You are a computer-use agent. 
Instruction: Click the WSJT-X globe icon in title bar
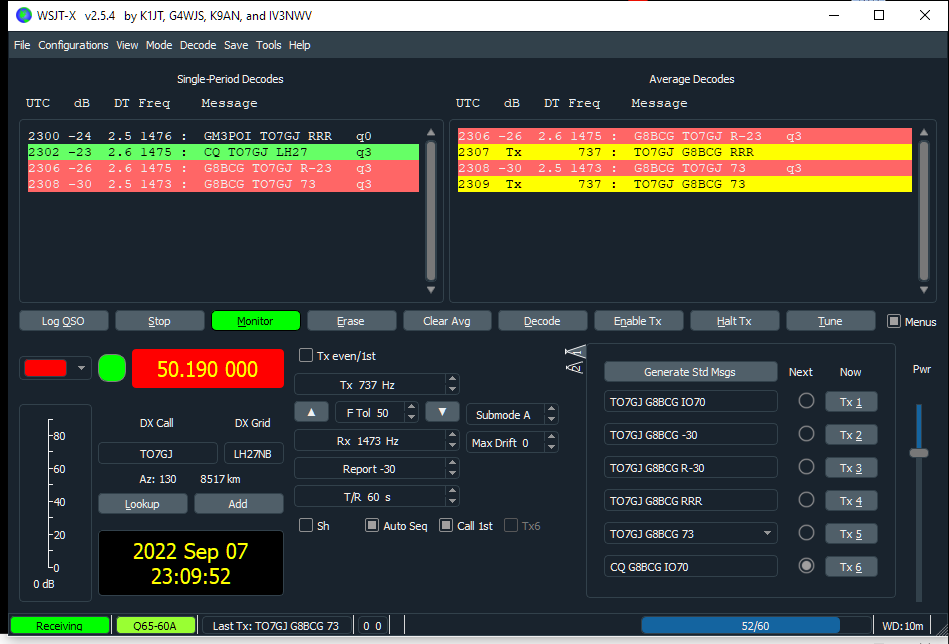coord(24,15)
